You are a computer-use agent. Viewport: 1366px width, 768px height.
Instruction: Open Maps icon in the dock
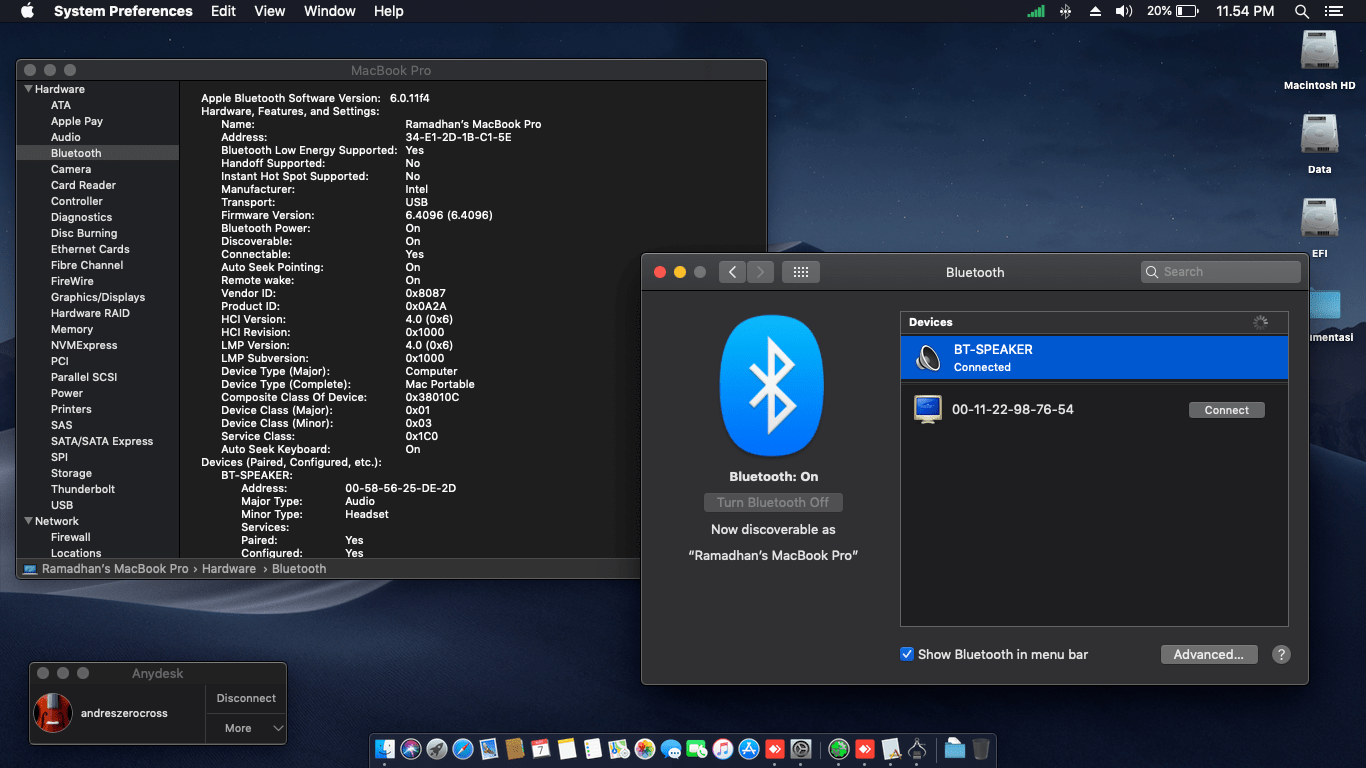pyautogui.click(x=619, y=748)
